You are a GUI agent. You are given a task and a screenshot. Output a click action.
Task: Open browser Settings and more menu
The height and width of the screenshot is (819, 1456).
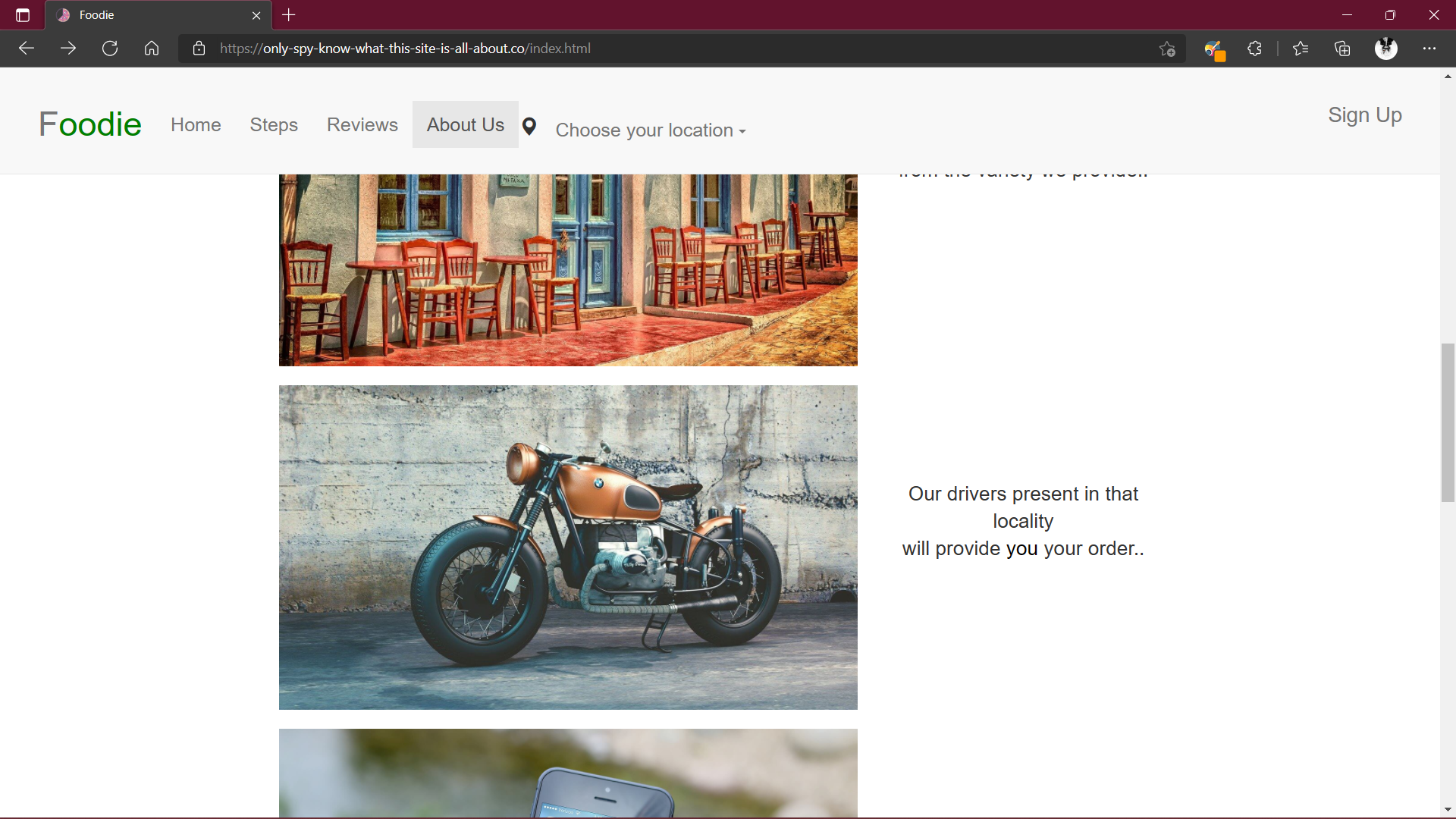point(1429,49)
